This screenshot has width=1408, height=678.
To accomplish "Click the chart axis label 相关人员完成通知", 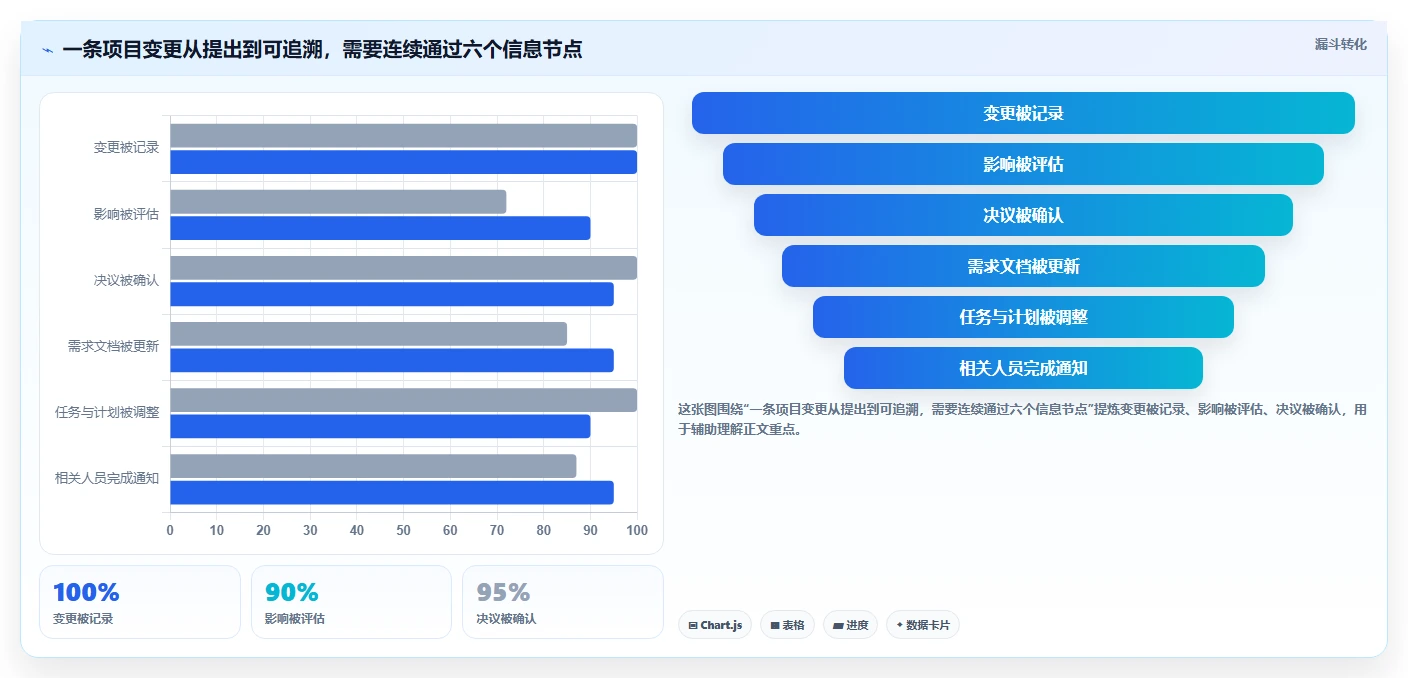I will [107, 478].
